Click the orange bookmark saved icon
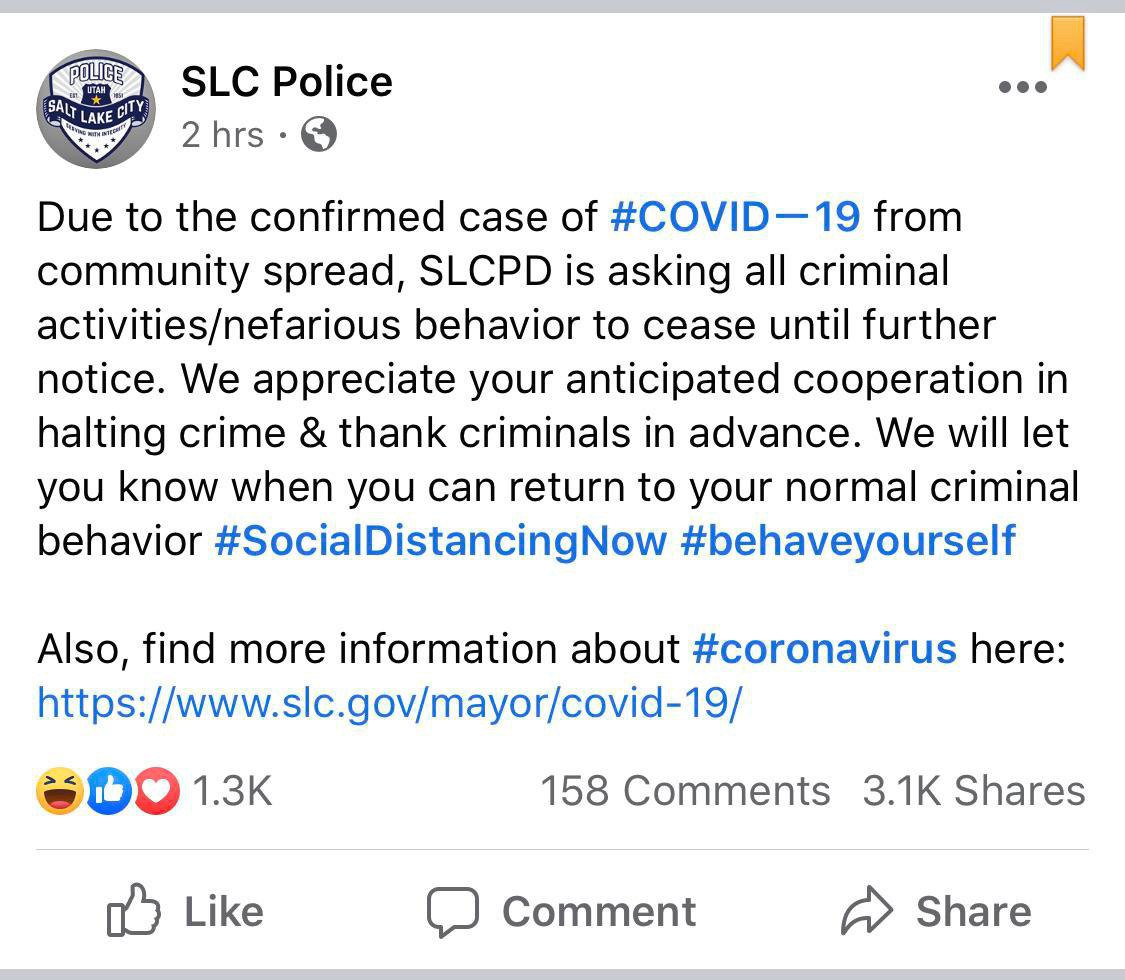1125x980 pixels. [x=1068, y=43]
